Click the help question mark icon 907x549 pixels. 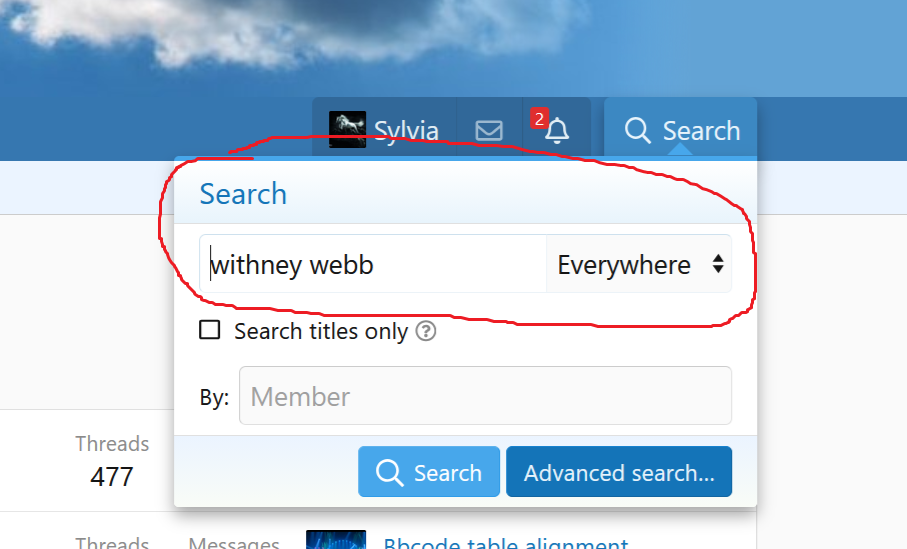tap(425, 331)
